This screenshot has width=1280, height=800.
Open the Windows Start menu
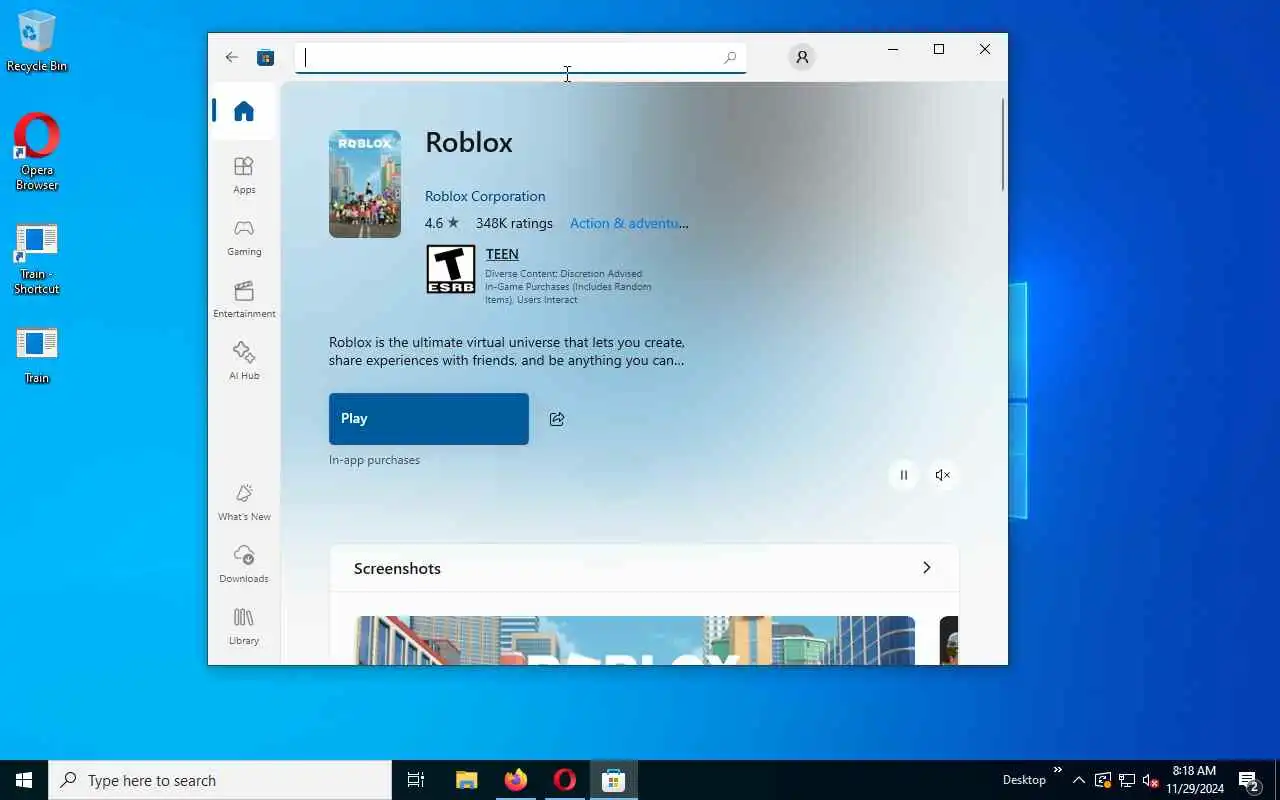(24, 780)
